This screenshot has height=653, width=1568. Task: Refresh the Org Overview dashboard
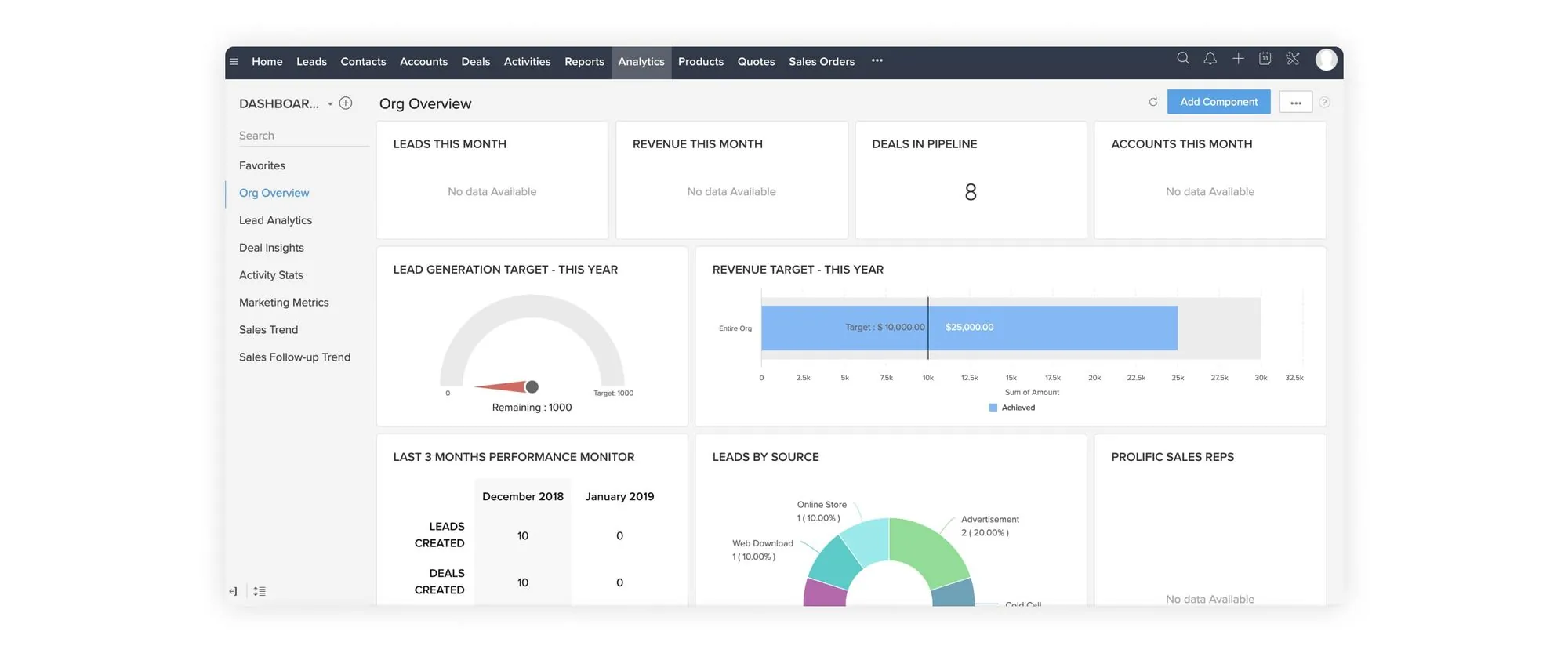1153,102
